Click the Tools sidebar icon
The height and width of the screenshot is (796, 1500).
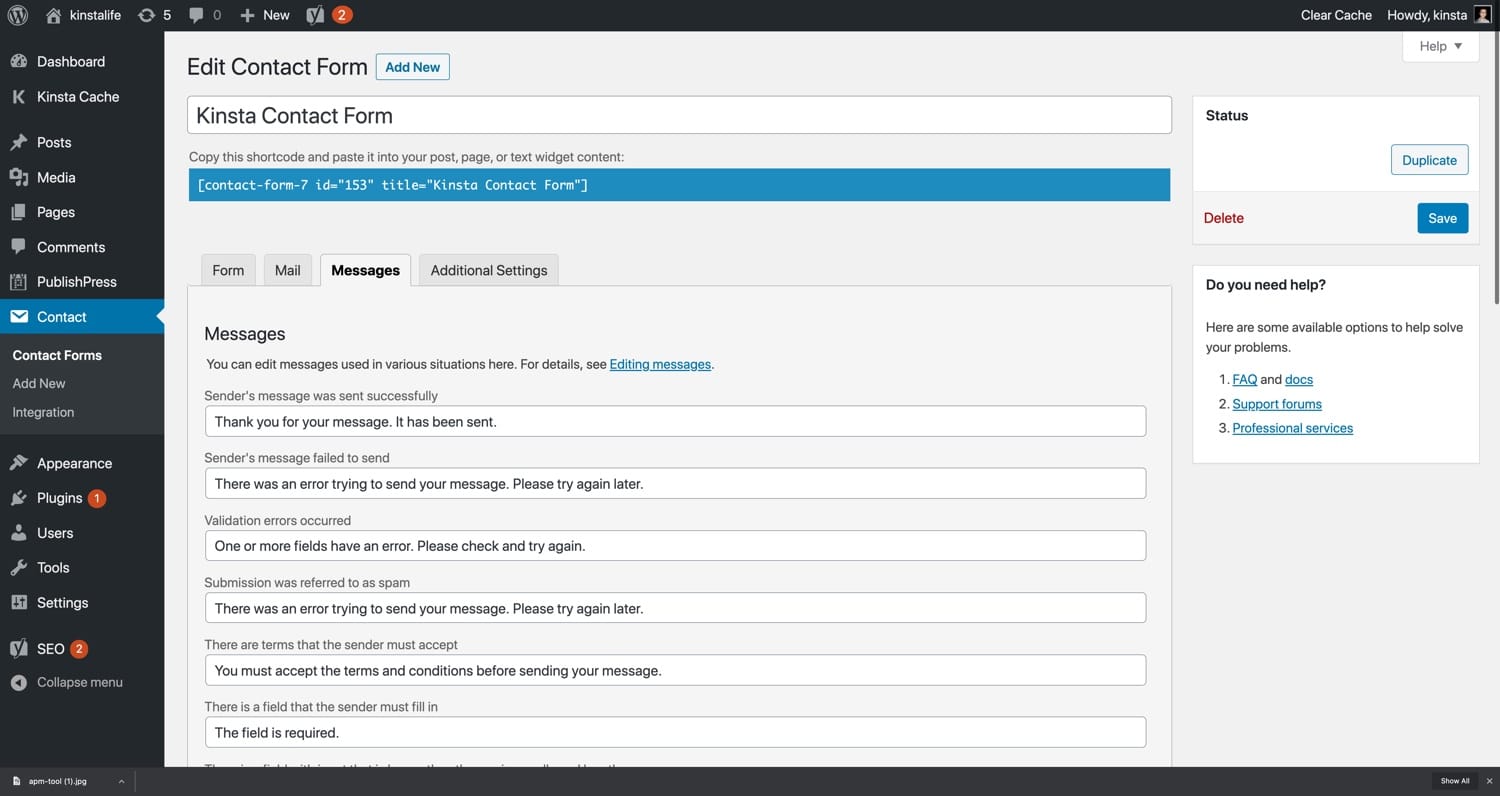point(20,568)
